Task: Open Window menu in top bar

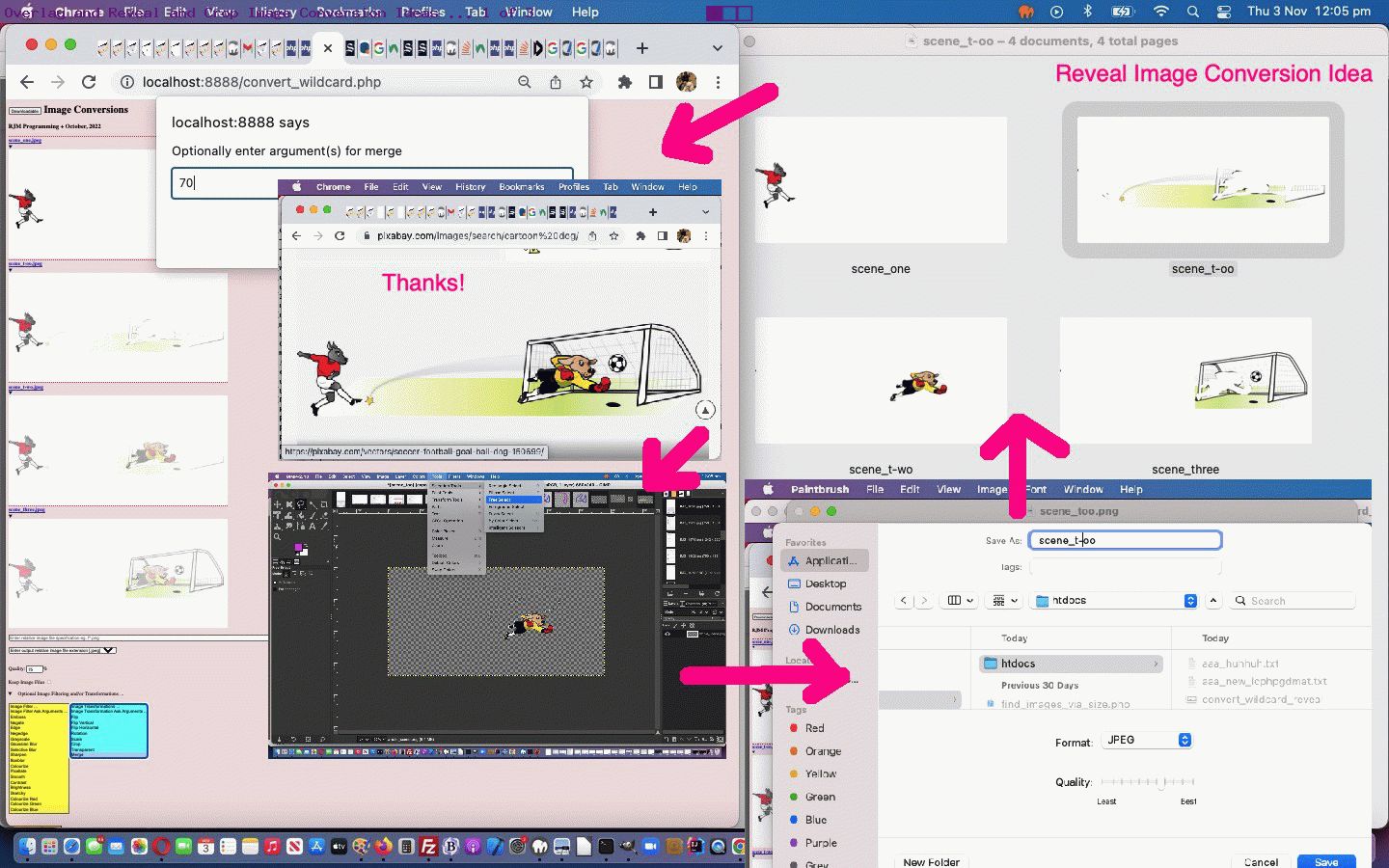Action: point(529,12)
